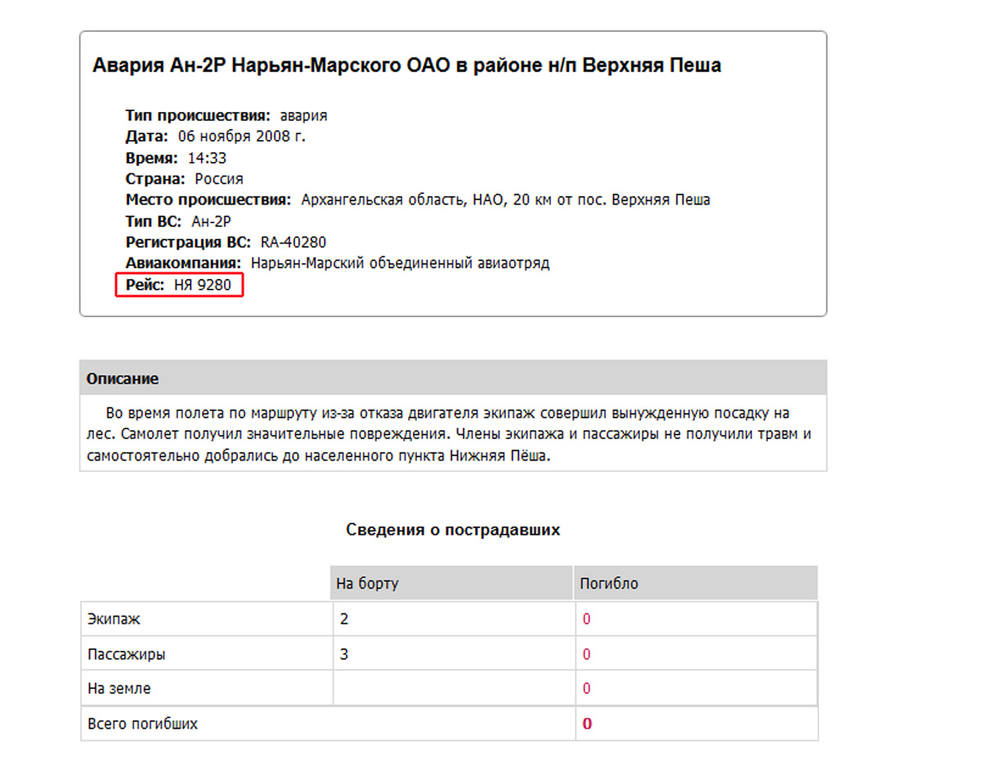Image resolution: width=981 pixels, height=768 pixels.
Task: Click the bold total '0' for 'Всего погибших'
Action: click(x=587, y=724)
